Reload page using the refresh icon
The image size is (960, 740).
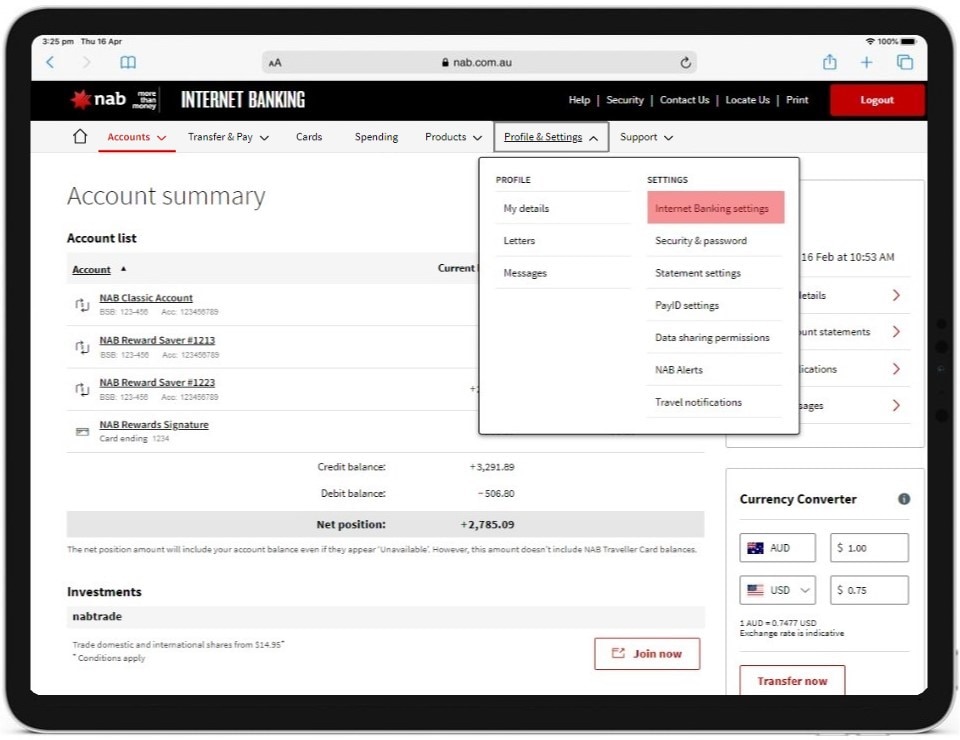[685, 62]
